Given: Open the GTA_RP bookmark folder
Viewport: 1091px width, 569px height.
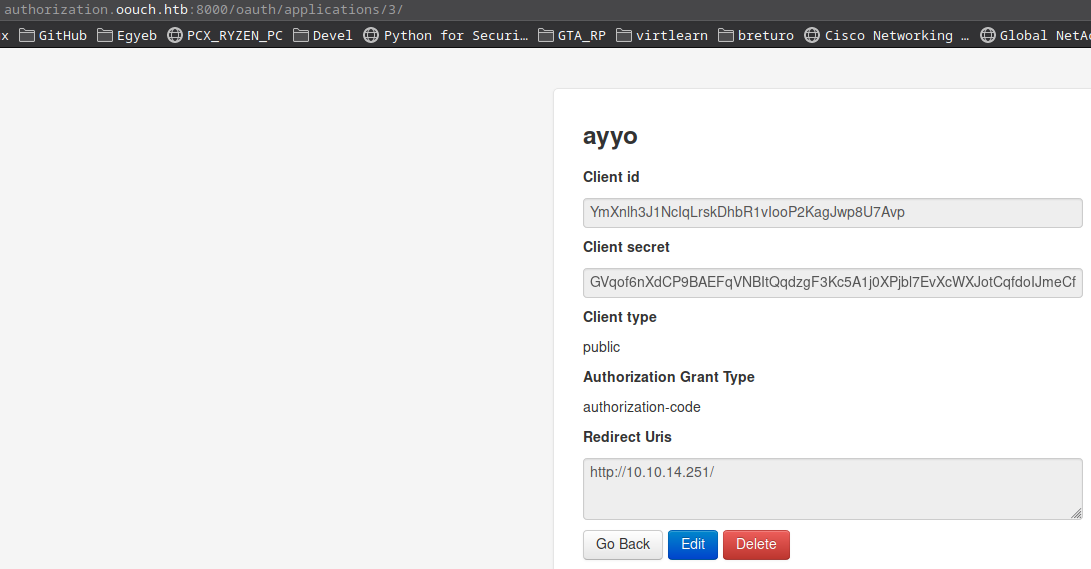Looking at the screenshot, I should pos(572,35).
